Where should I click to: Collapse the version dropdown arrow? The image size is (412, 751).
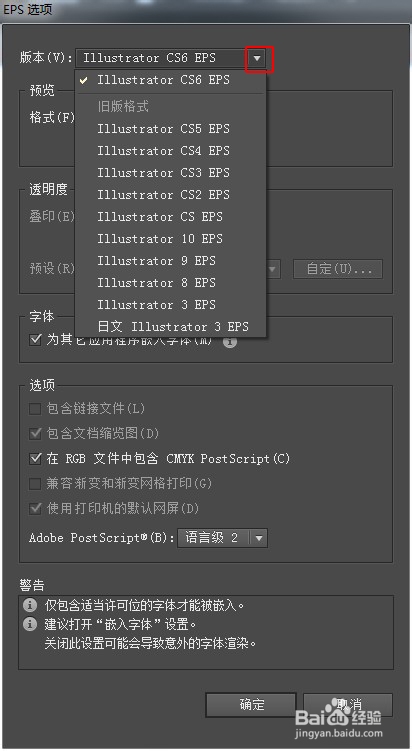[258, 58]
